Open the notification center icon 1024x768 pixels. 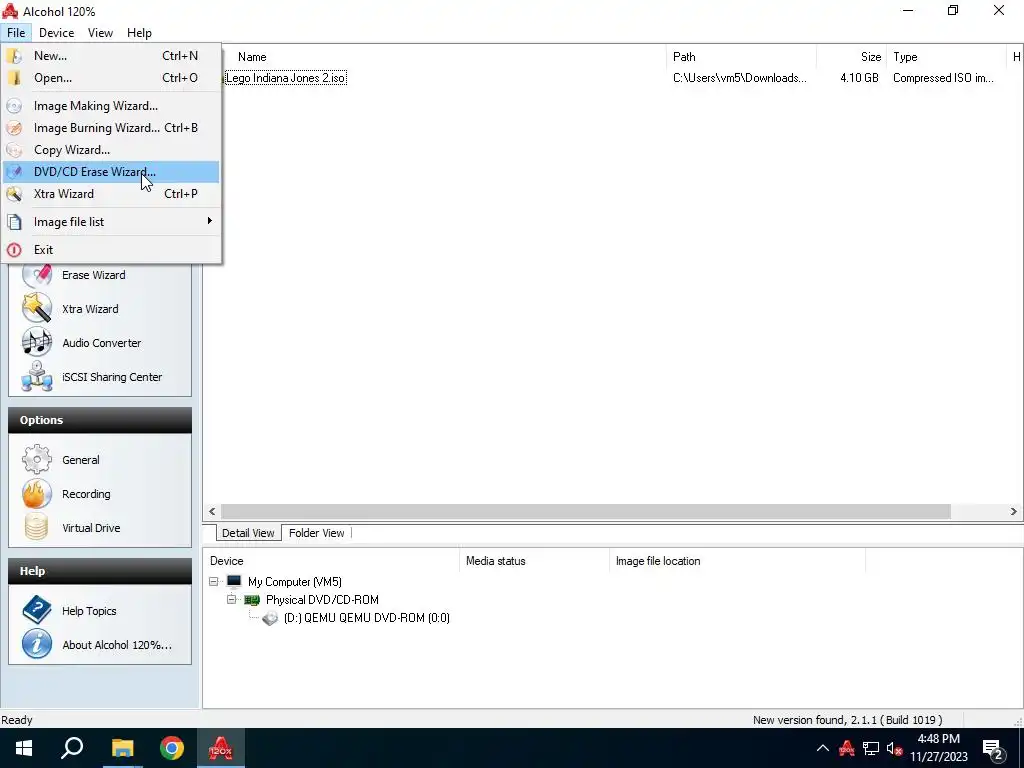point(993,749)
